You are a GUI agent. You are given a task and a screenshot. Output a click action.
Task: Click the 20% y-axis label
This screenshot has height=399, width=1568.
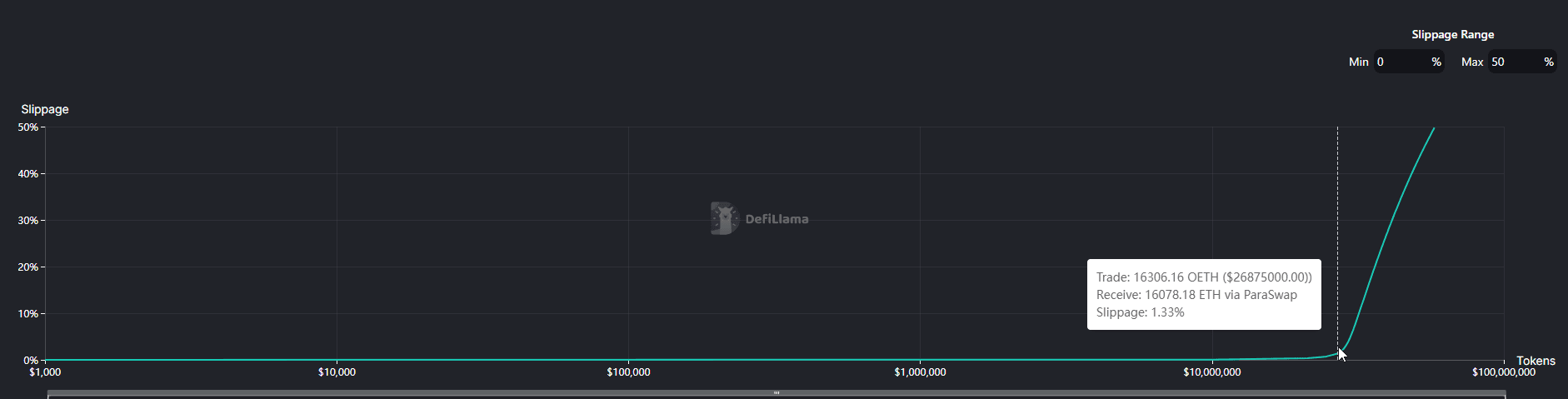coord(27,267)
